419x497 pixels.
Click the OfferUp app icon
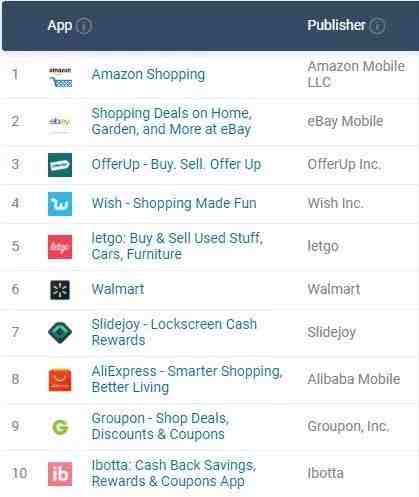tap(60, 165)
